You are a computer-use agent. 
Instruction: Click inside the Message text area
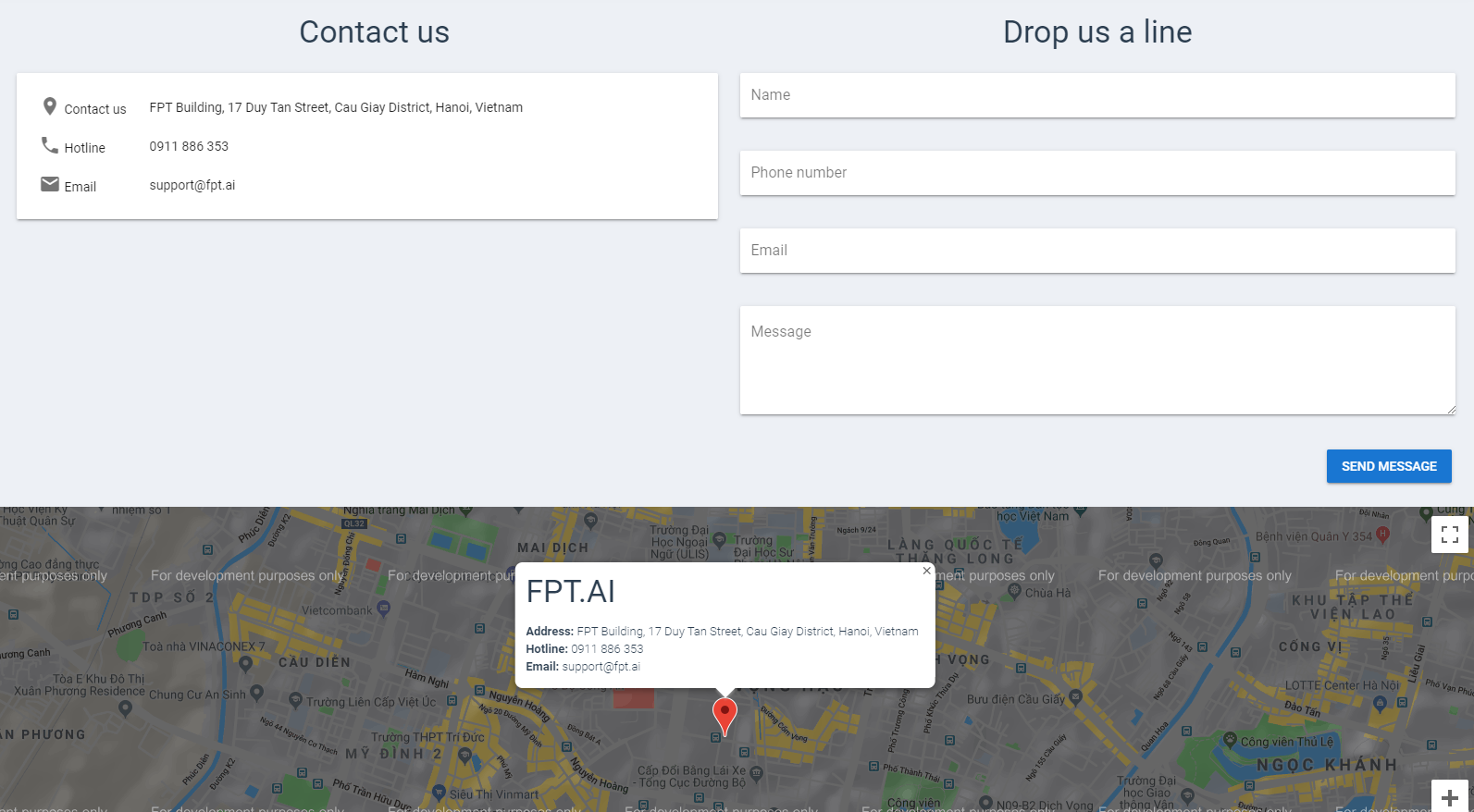click(1097, 361)
